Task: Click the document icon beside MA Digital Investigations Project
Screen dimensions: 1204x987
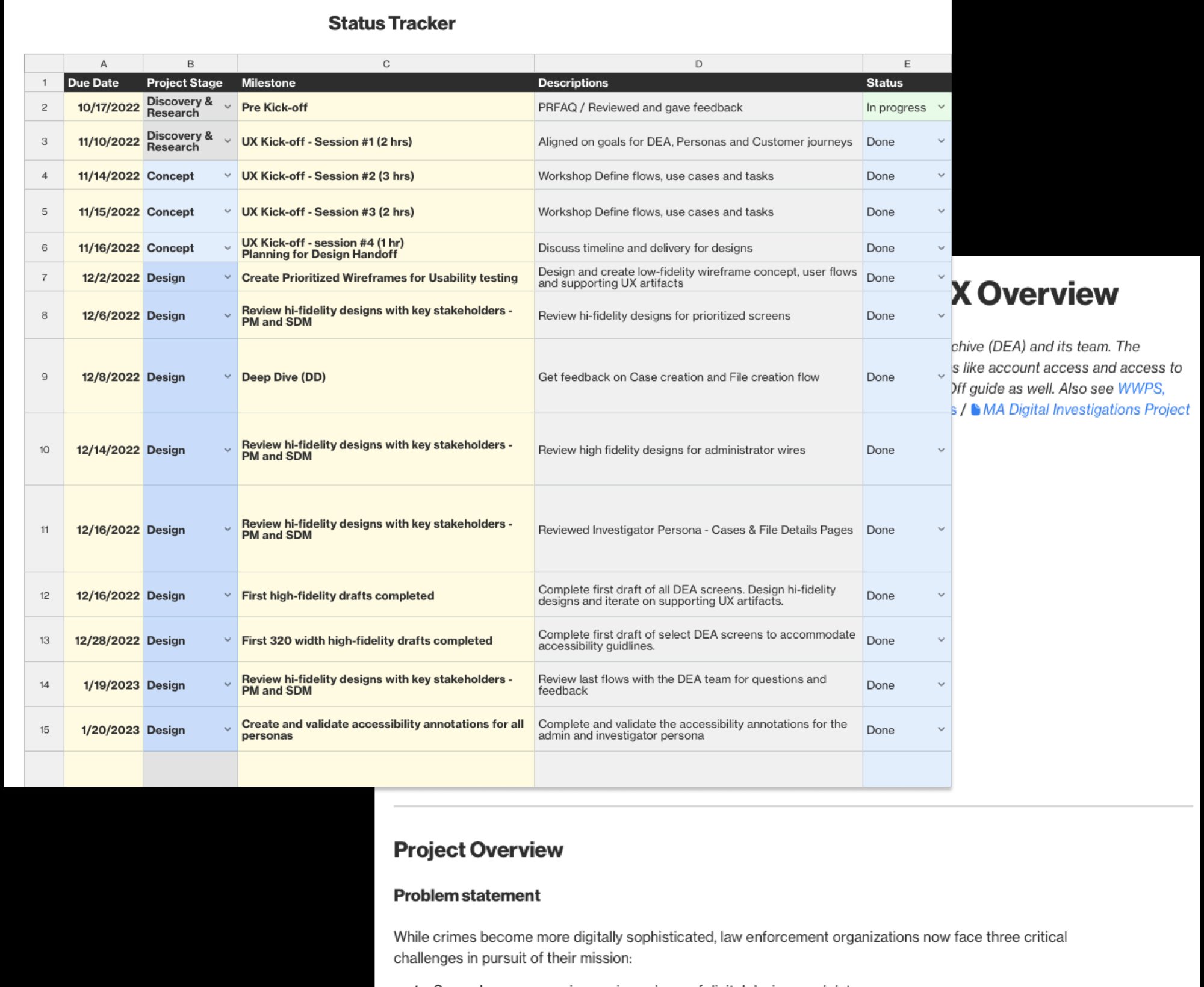Action: pos(976,409)
